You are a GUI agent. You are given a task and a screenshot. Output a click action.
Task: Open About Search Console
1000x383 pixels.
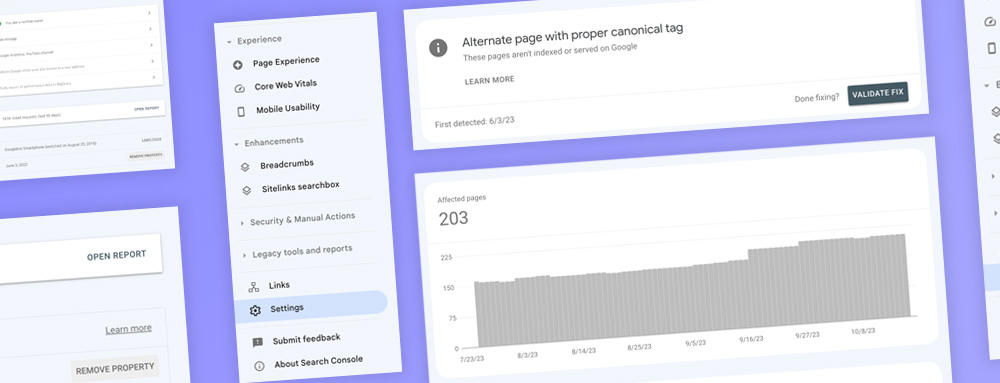point(318,362)
